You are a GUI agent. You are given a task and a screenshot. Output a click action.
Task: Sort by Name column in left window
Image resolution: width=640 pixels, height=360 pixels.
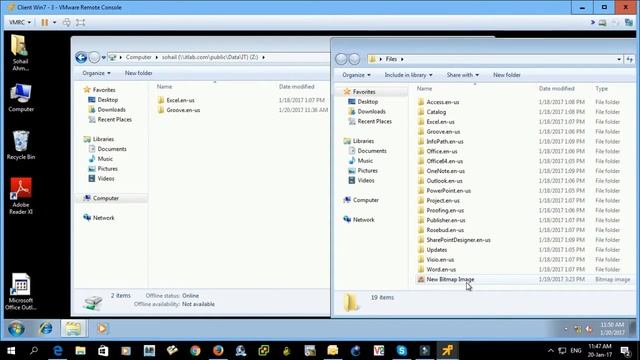pyautogui.click(x=164, y=87)
